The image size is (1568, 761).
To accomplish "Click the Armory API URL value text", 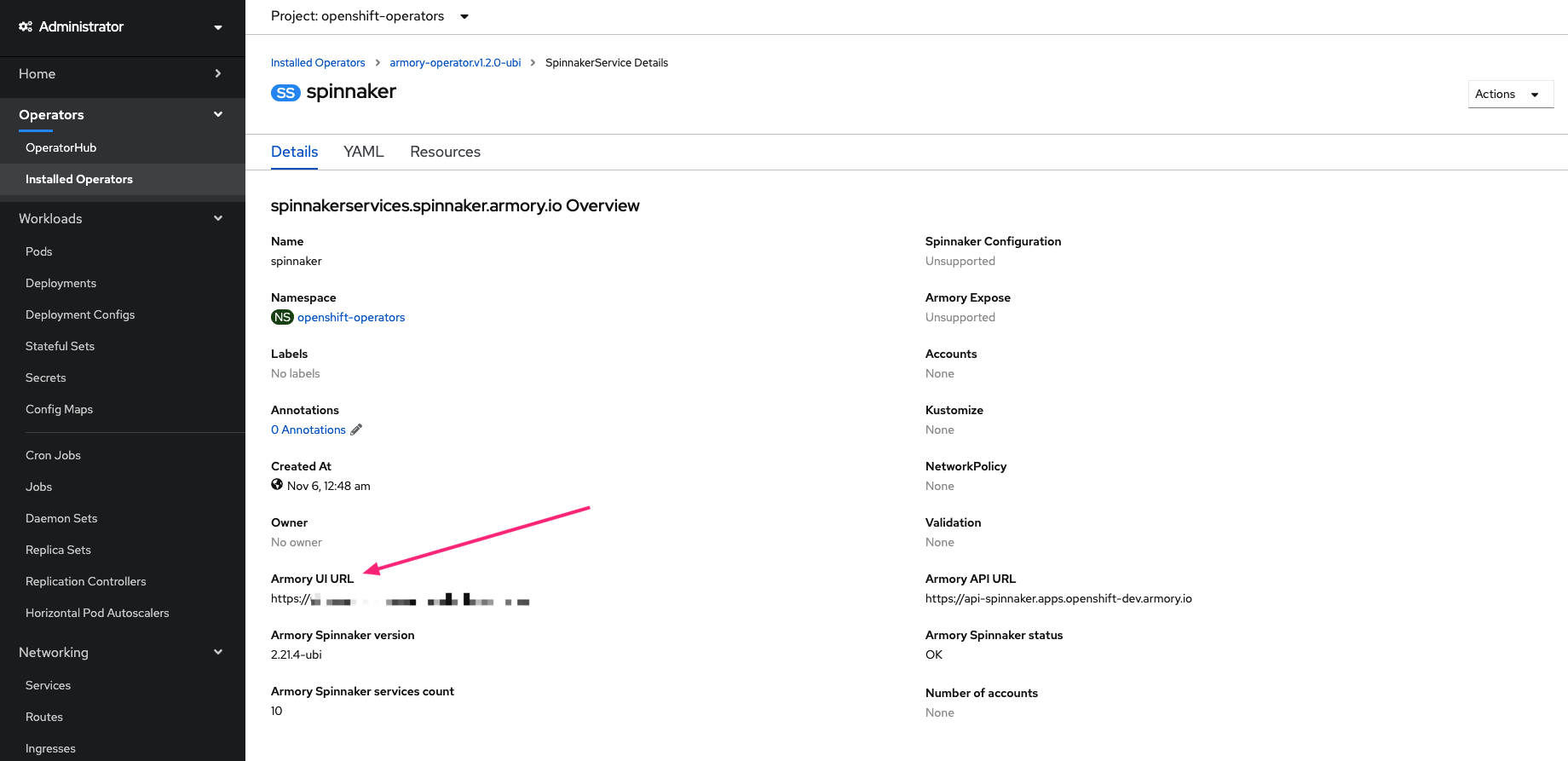I will pyautogui.click(x=1058, y=598).
